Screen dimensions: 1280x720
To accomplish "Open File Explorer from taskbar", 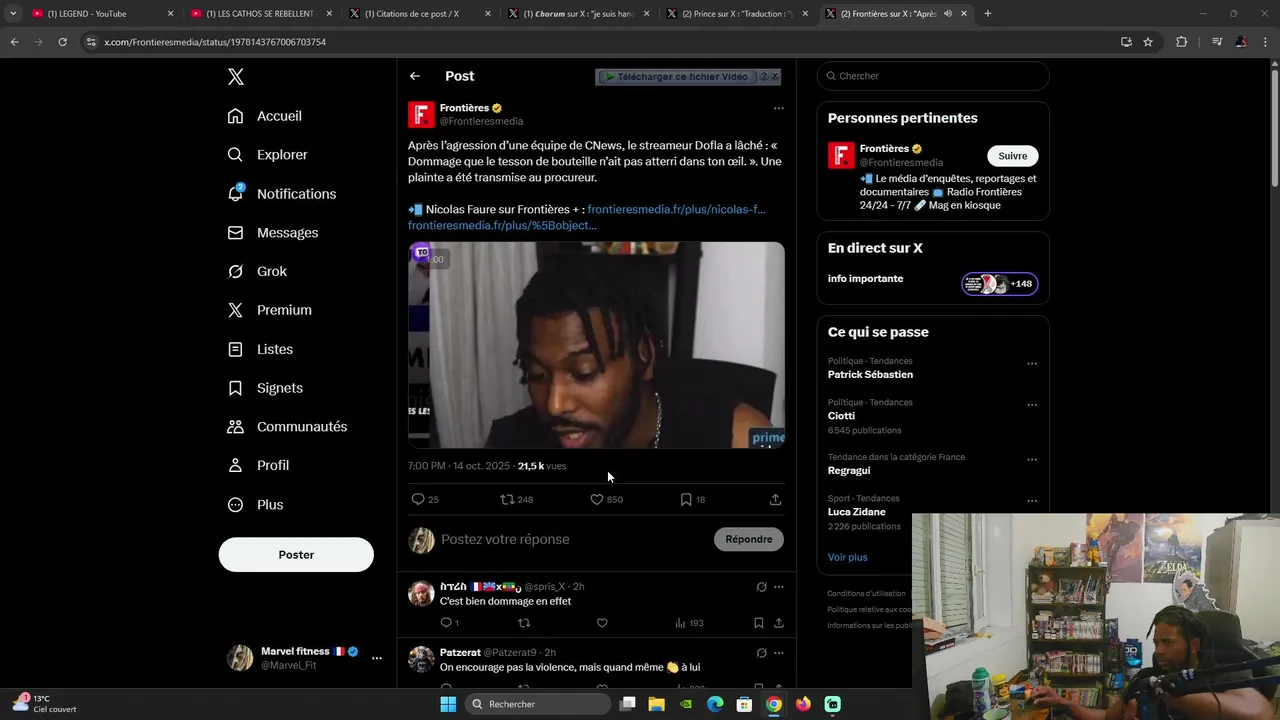I will click(x=656, y=704).
